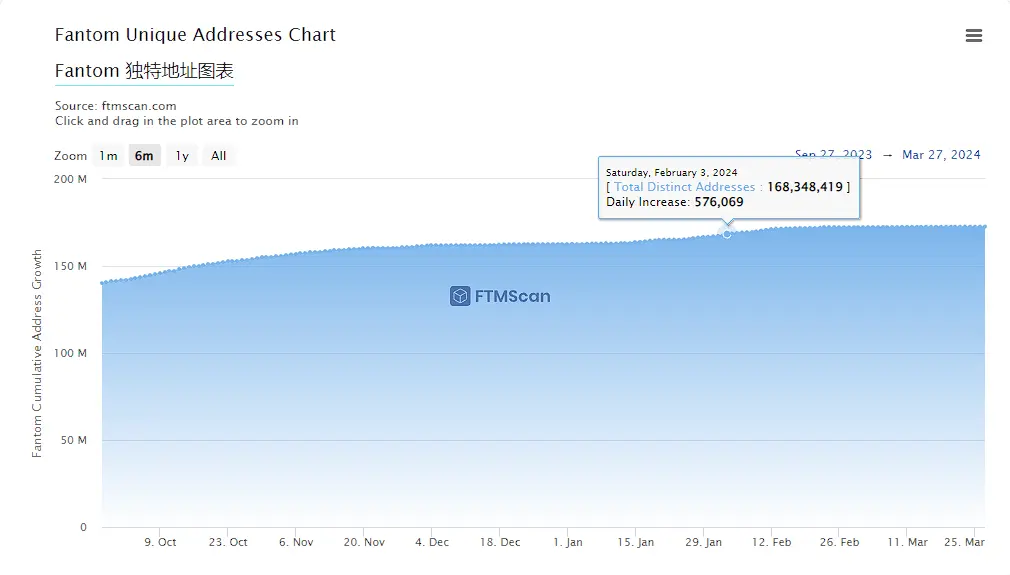Click the Daily Increase value in tooltip

click(x=719, y=202)
